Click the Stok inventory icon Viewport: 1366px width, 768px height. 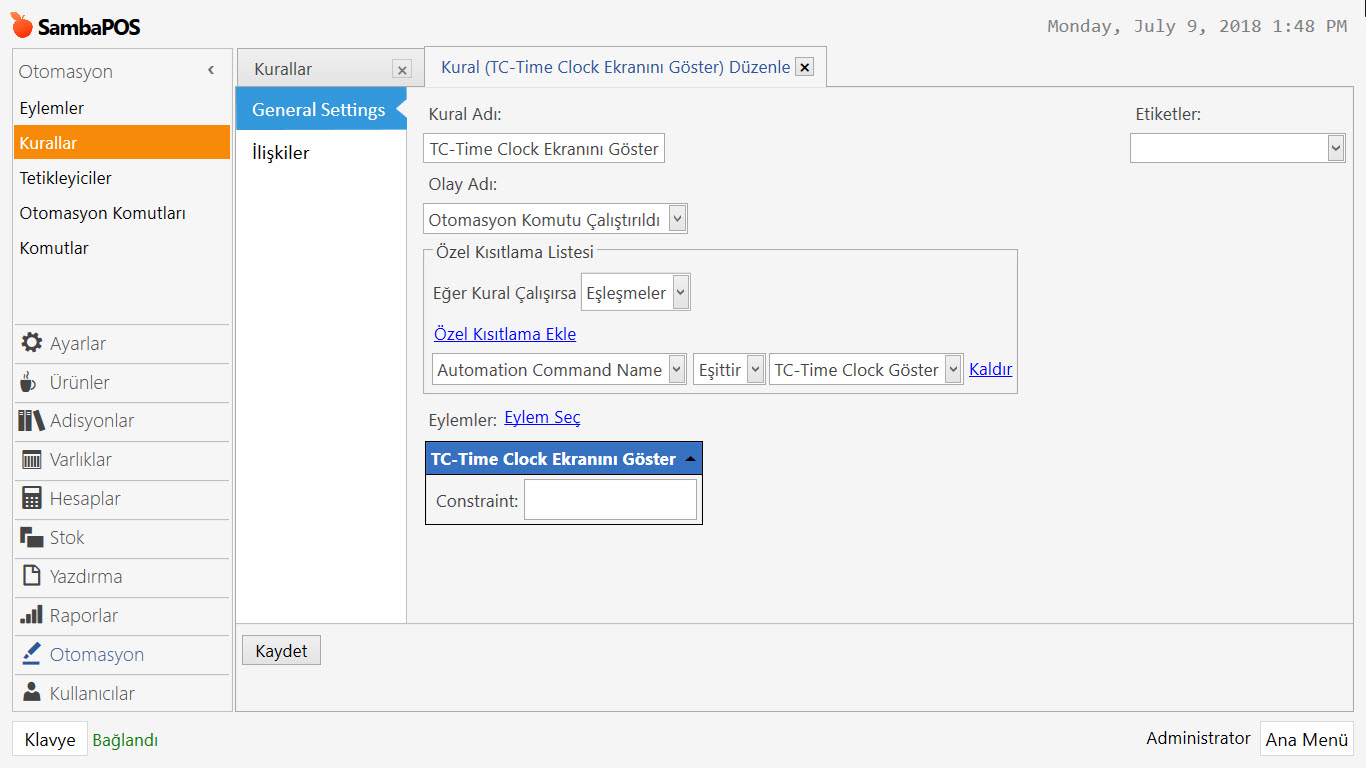[31, 538]
